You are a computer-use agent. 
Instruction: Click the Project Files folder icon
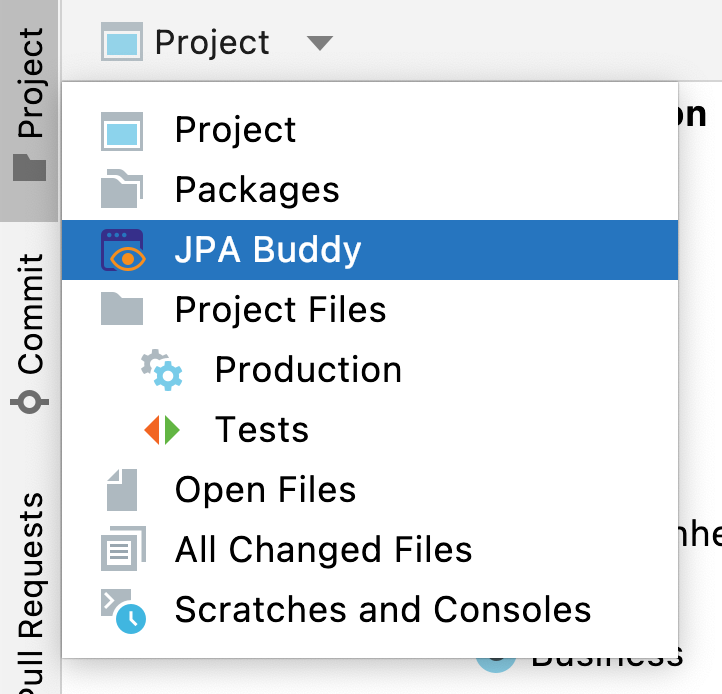(122, 310)
